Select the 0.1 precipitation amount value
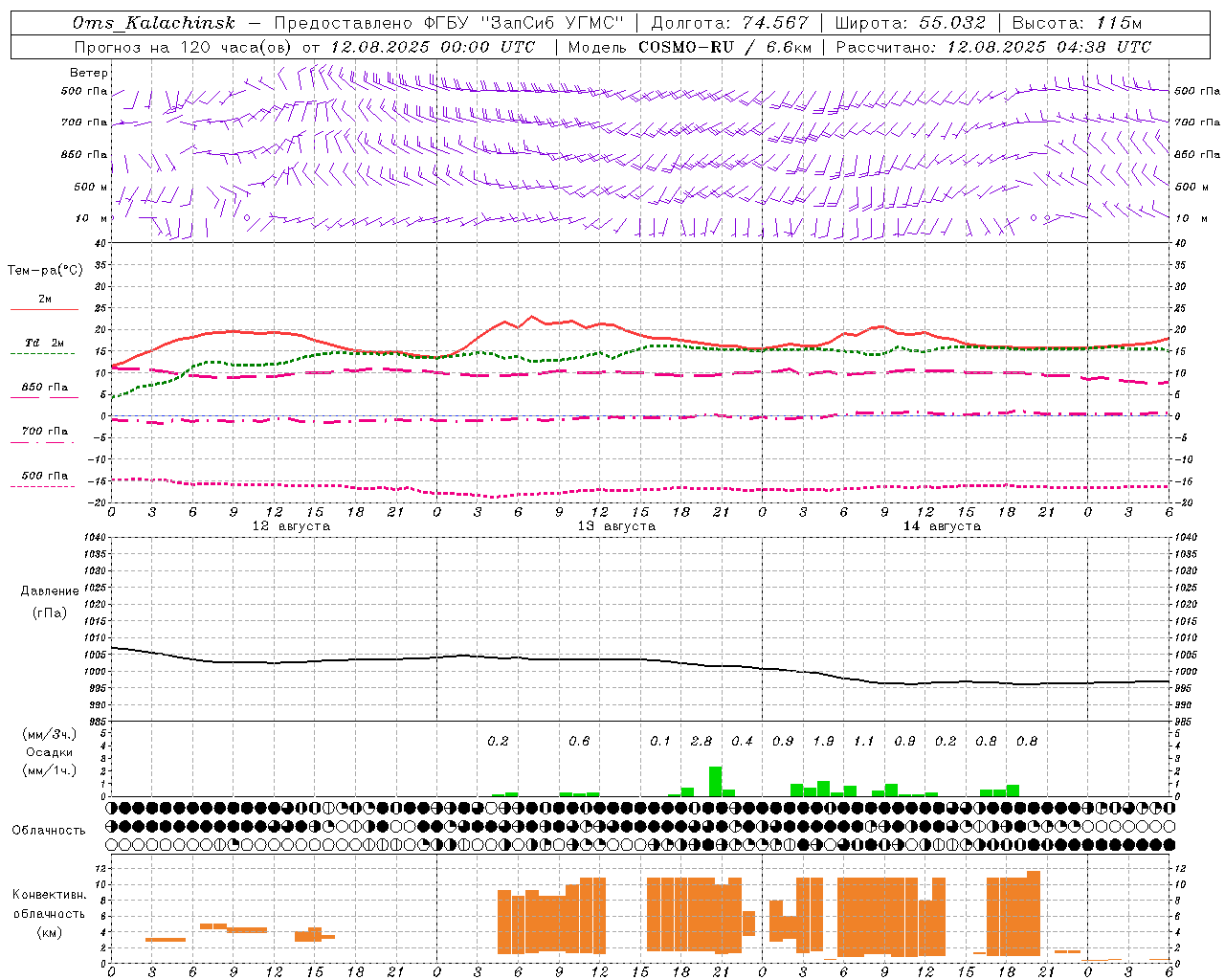This screenshot has width=1225, height=980. pos(660,741)
